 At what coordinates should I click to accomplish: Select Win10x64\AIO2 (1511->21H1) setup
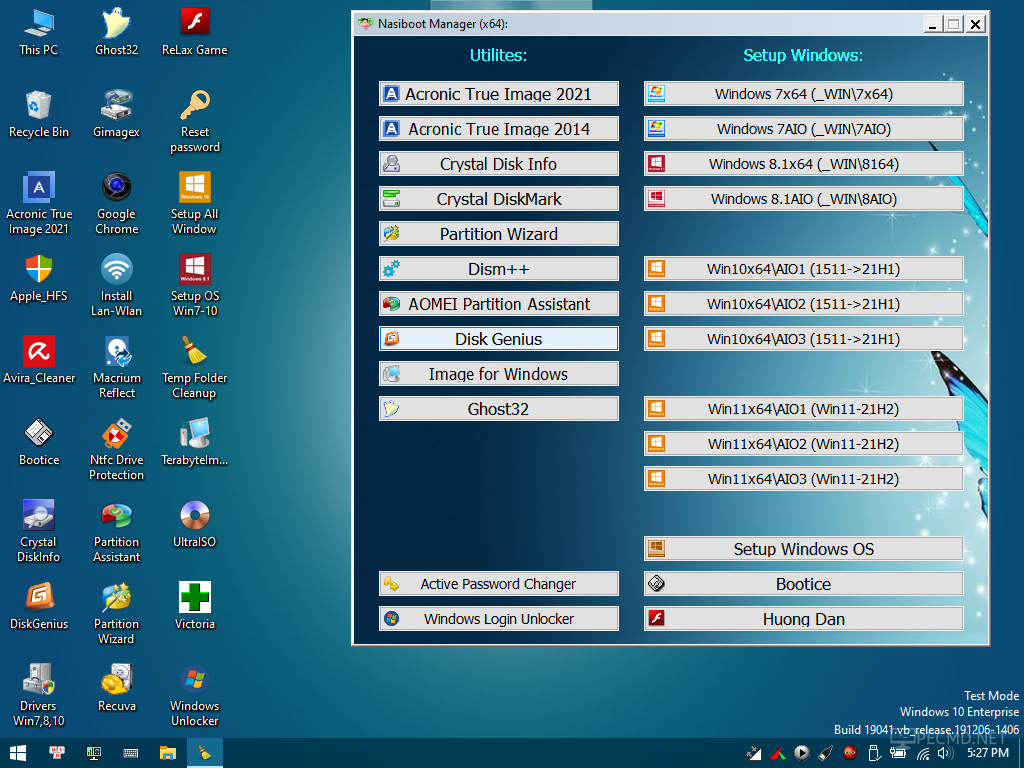[x=803, y=304]
